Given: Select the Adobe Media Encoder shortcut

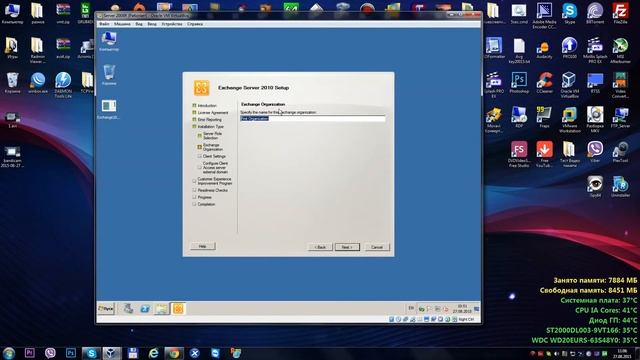Looking at the screenshot, I should (x=544, y=16).
